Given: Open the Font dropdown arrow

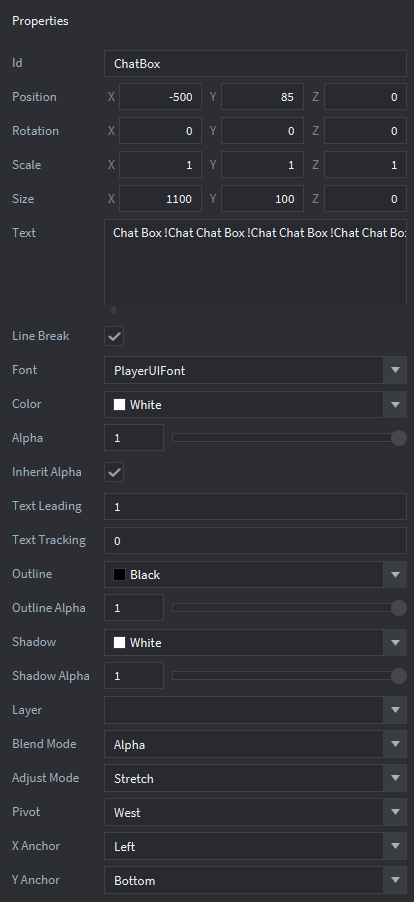Looking at the screenshot, I should click(395, 370).
